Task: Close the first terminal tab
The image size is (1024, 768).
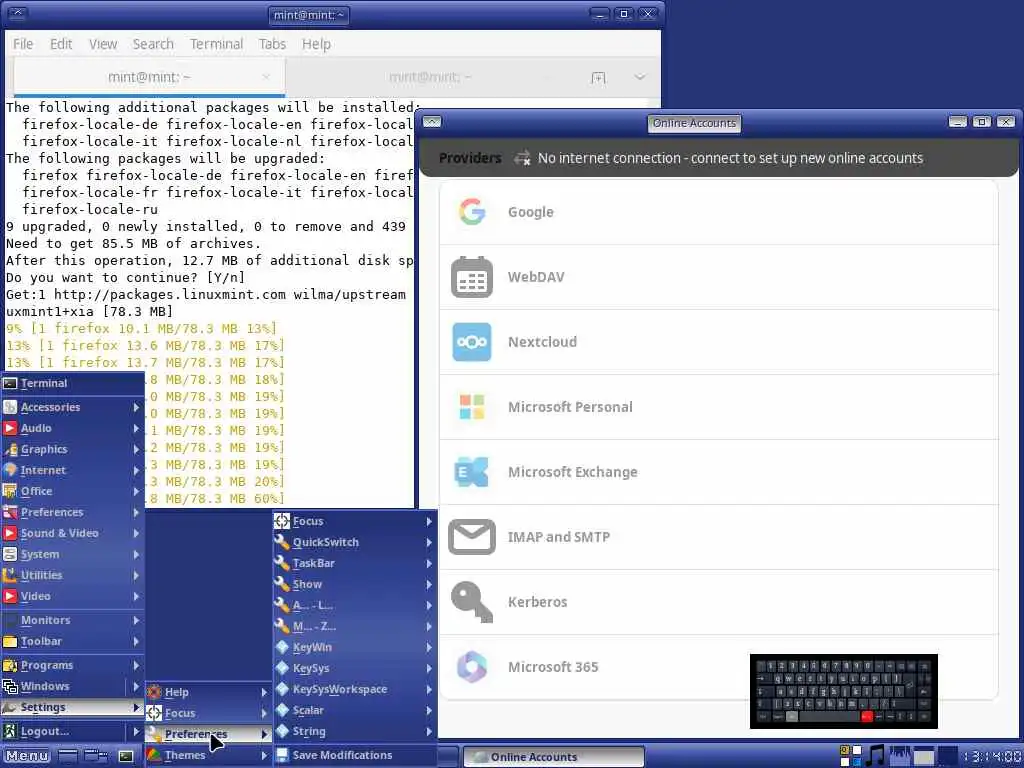Action: (266, 77)
